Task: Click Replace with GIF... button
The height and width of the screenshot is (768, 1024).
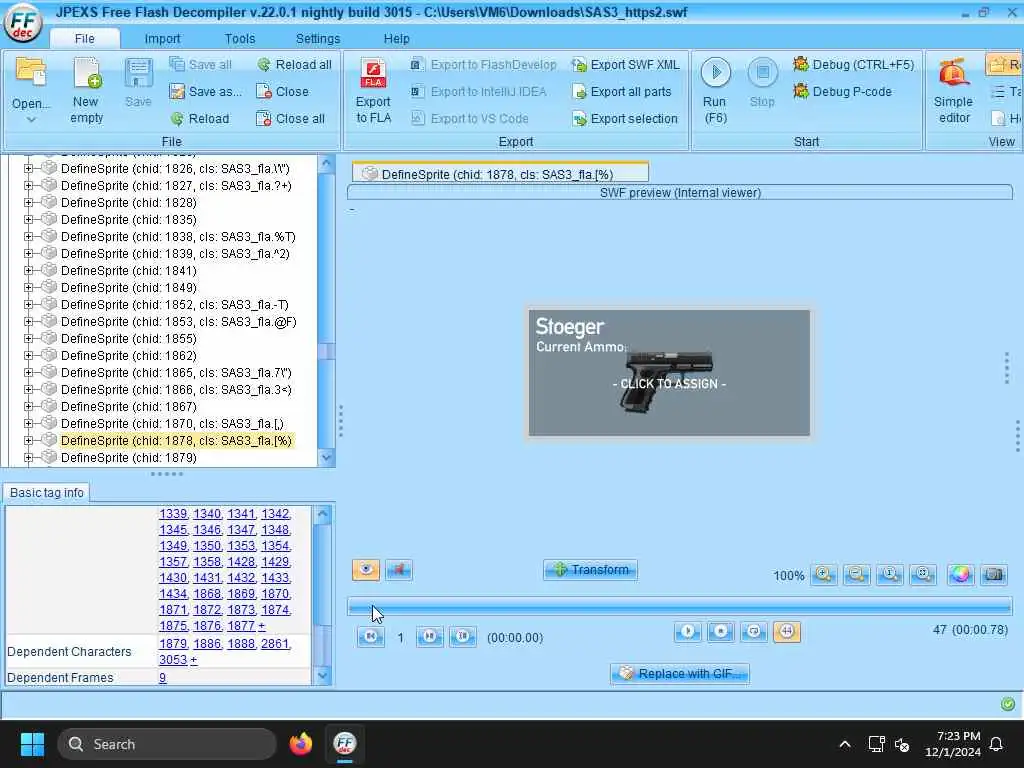Action: pos(680,673)
